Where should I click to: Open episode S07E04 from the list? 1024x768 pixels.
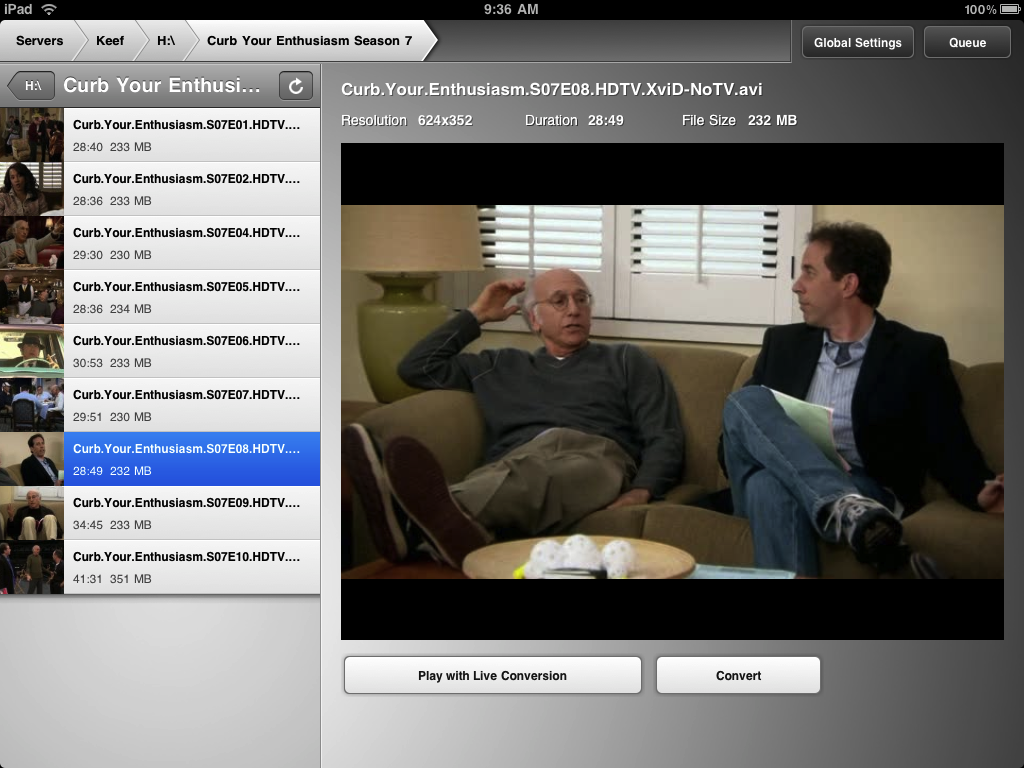point(190,243)
